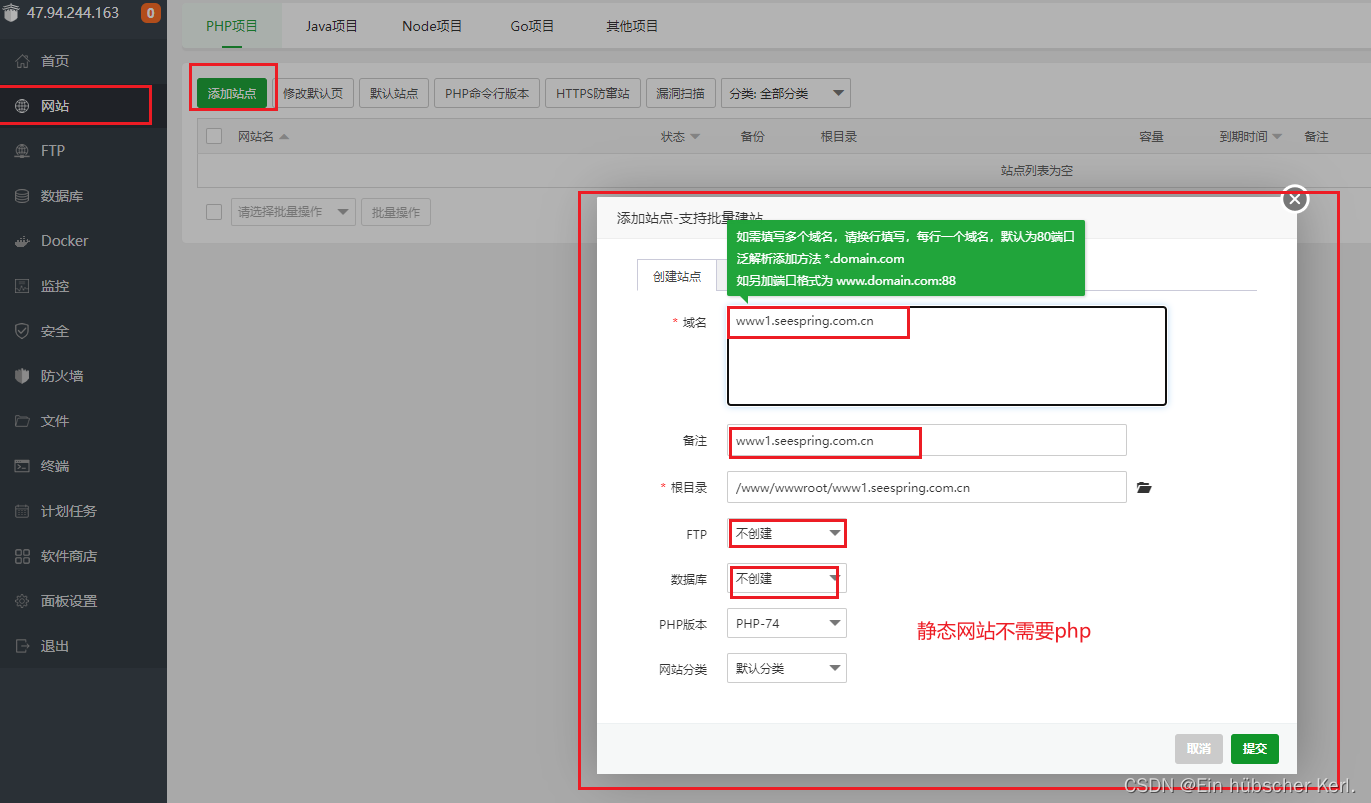Click the terminal icon beside 终端
The image size is (1371, 803).
[22, 466]
